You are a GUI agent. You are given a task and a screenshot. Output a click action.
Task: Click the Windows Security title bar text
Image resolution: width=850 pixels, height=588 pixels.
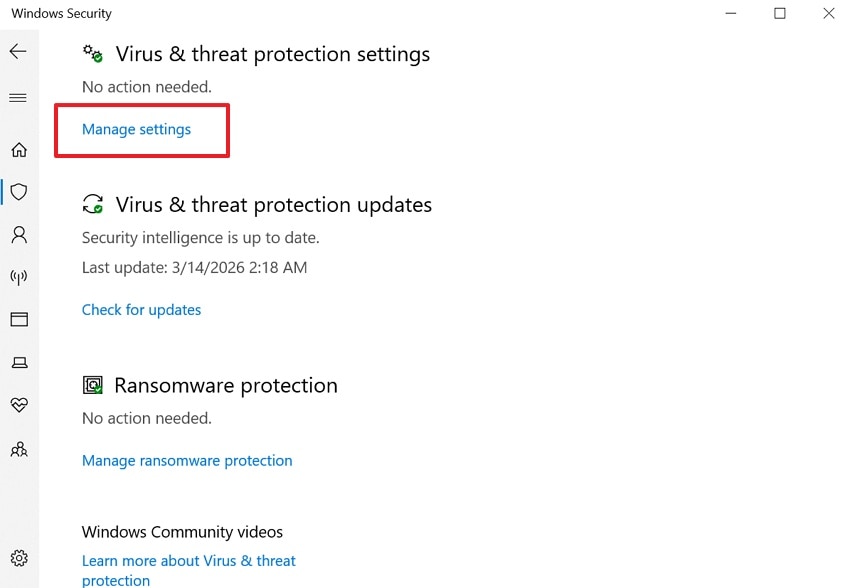click(61, 13)
